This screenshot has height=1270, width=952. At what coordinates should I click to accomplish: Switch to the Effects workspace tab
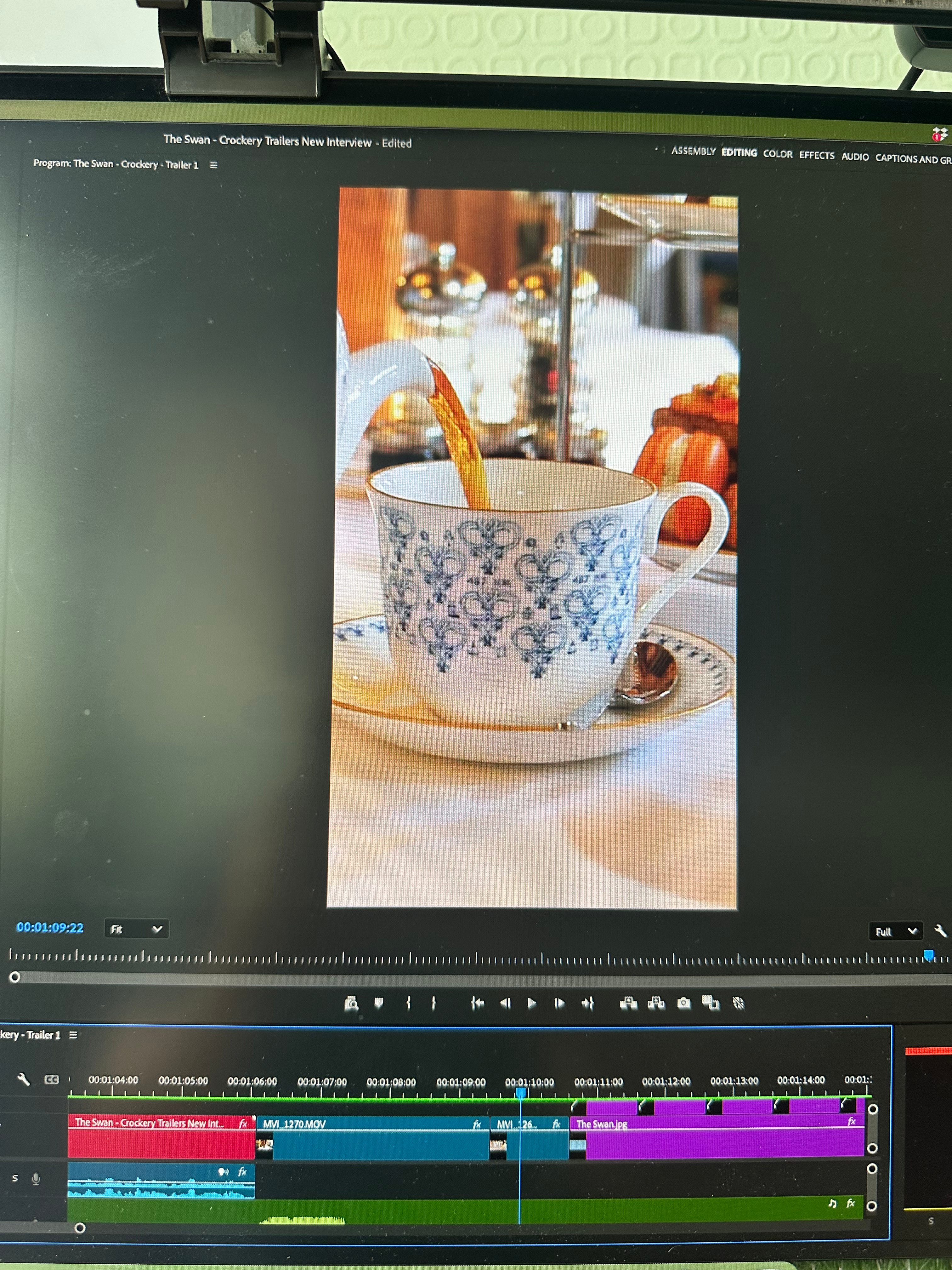pos(817,155)
